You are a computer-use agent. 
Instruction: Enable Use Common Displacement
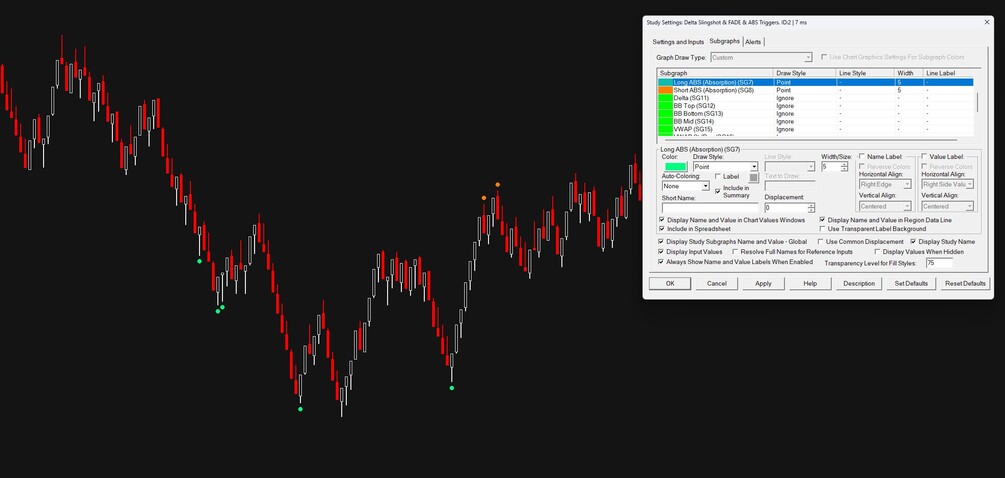821,242
